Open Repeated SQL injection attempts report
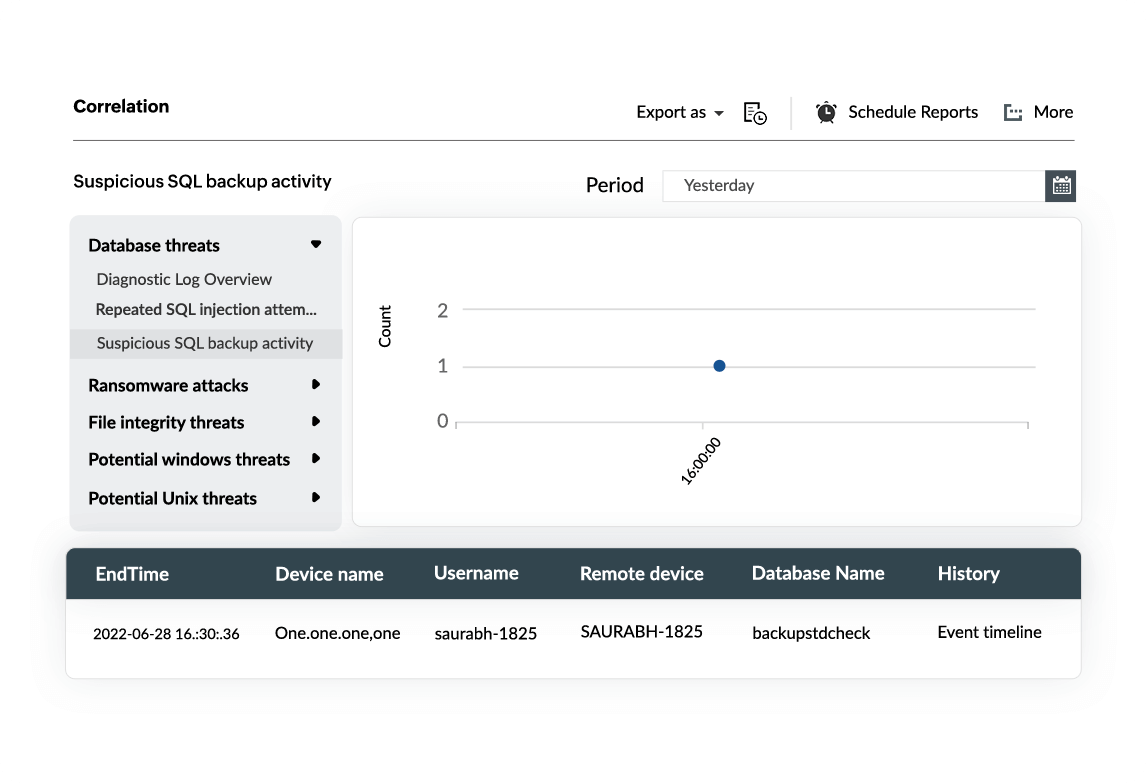This screenshot has width=1146, height=783. tap(206, 310)
